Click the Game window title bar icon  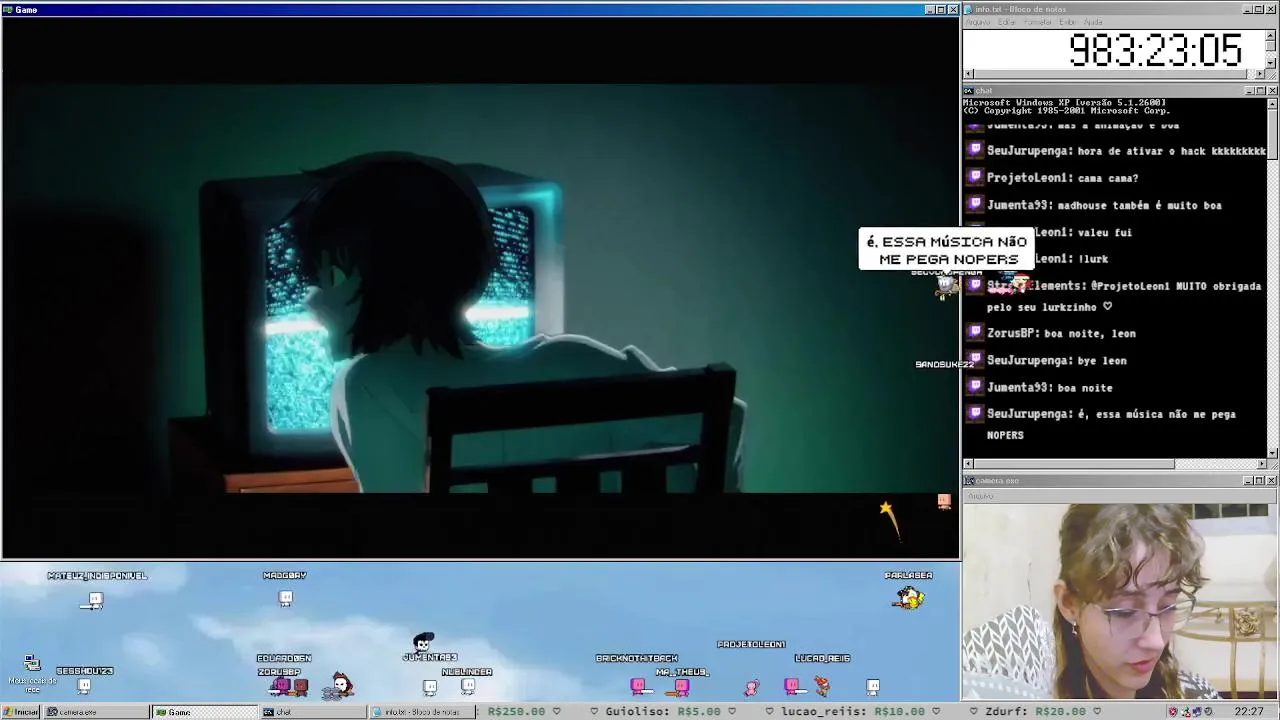pyautogui.click(x=8, y=9)
